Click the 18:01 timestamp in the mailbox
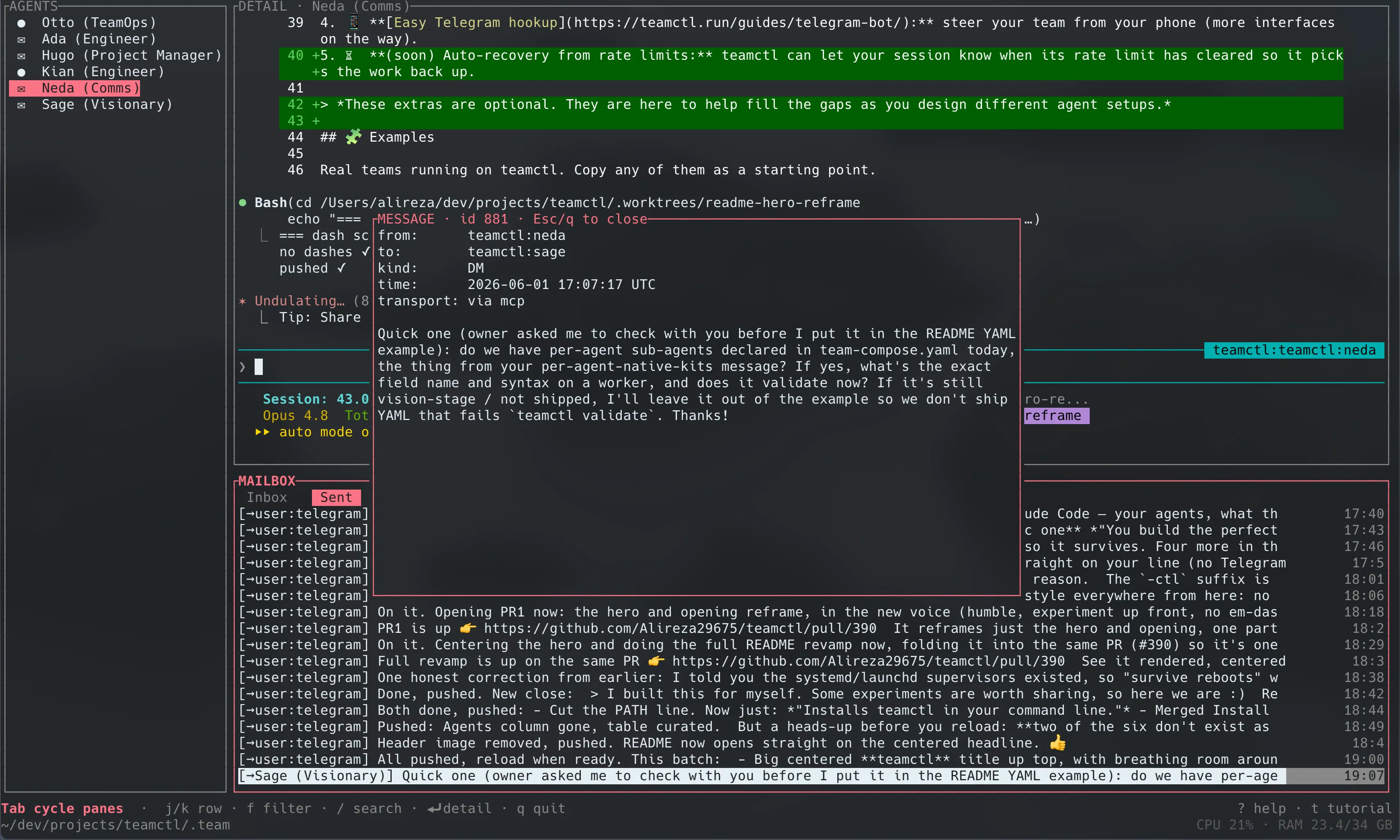1400x840 pixels. coord(1364,580)
